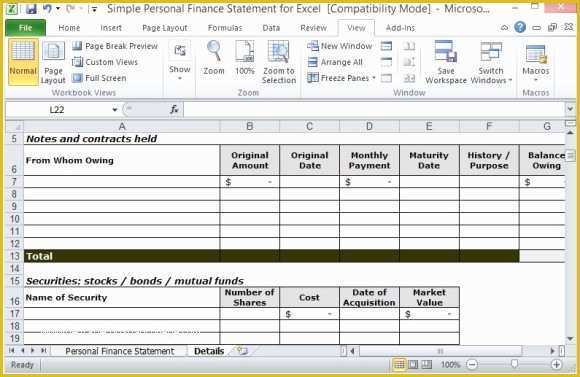Expand the formula bar
This screenshot has width=580, height=377.
pos(570,109)
